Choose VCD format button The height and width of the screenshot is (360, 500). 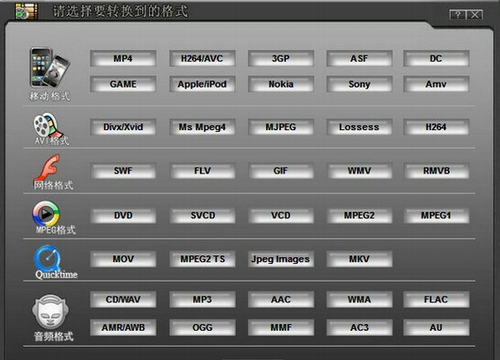point(281,215)
